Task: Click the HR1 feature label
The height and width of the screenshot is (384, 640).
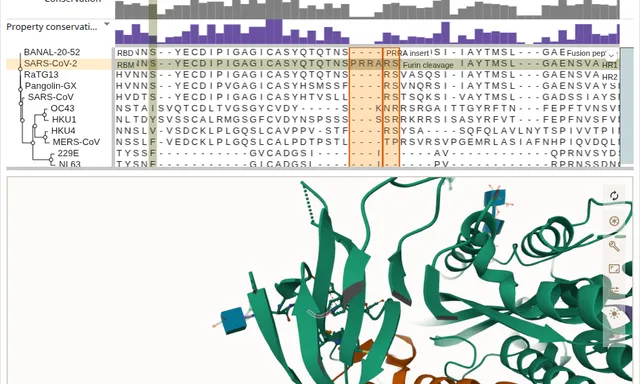Action: [610, 65]
